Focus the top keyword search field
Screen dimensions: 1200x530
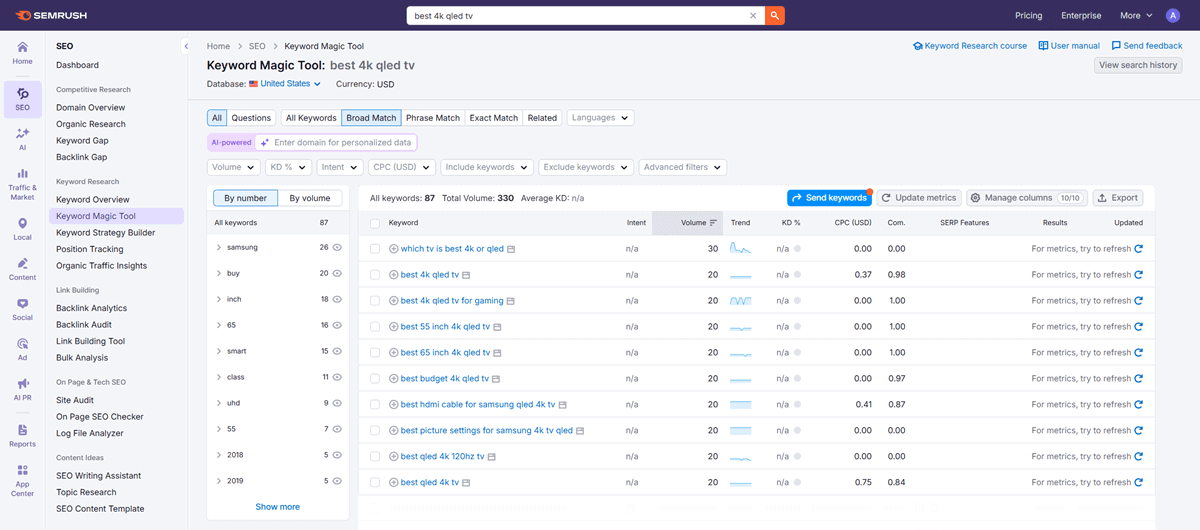tap(577, 15)
